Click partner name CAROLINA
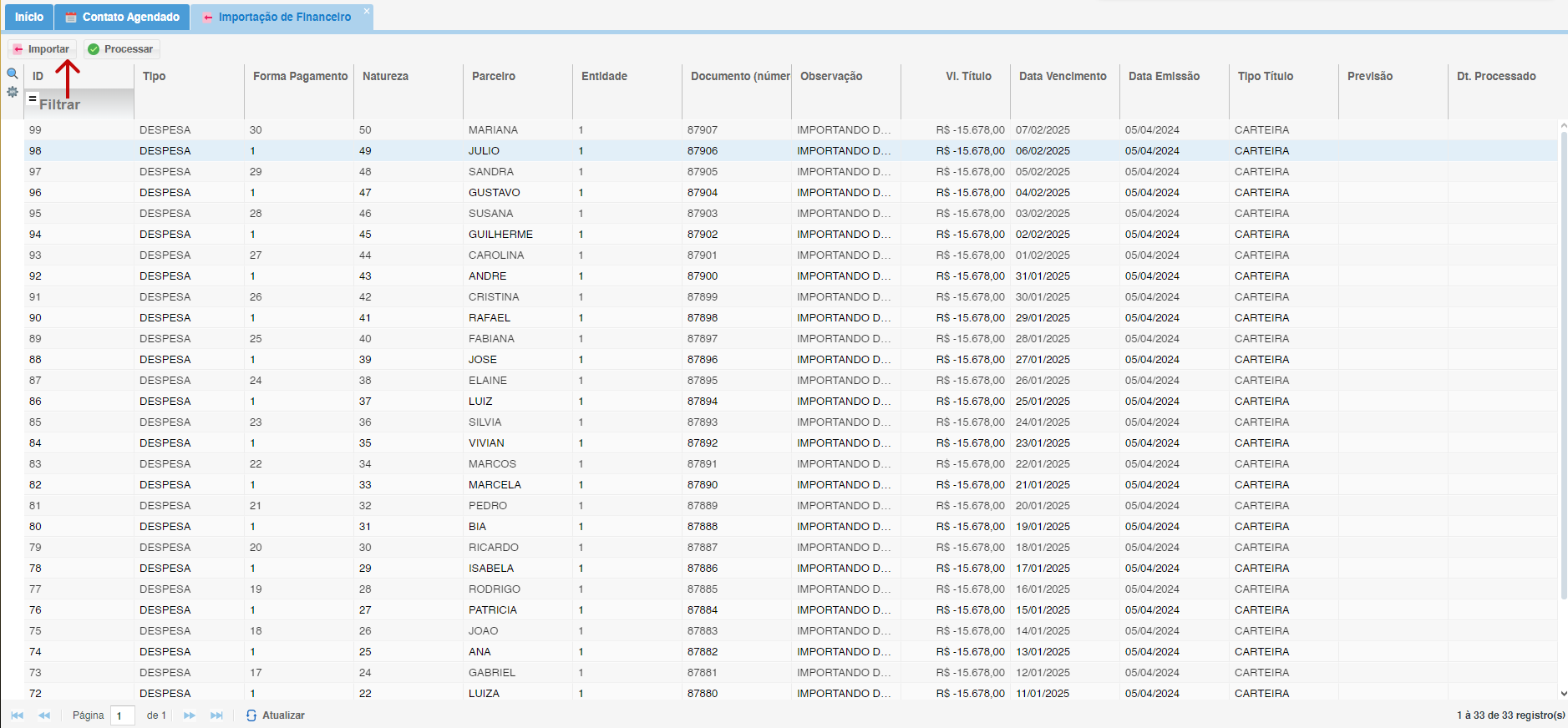 click(496, 255)
